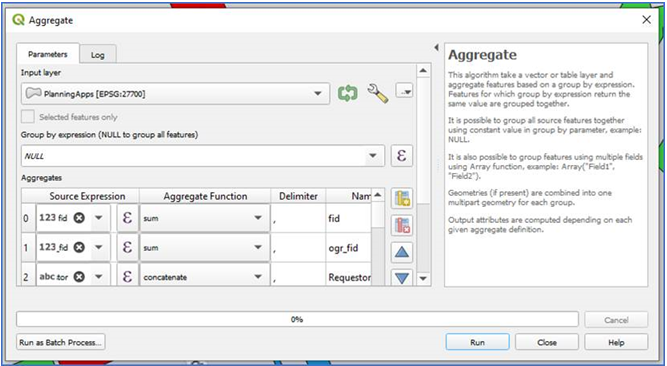
Task: Click the delete selected field icon
Action: pos(402,225)
